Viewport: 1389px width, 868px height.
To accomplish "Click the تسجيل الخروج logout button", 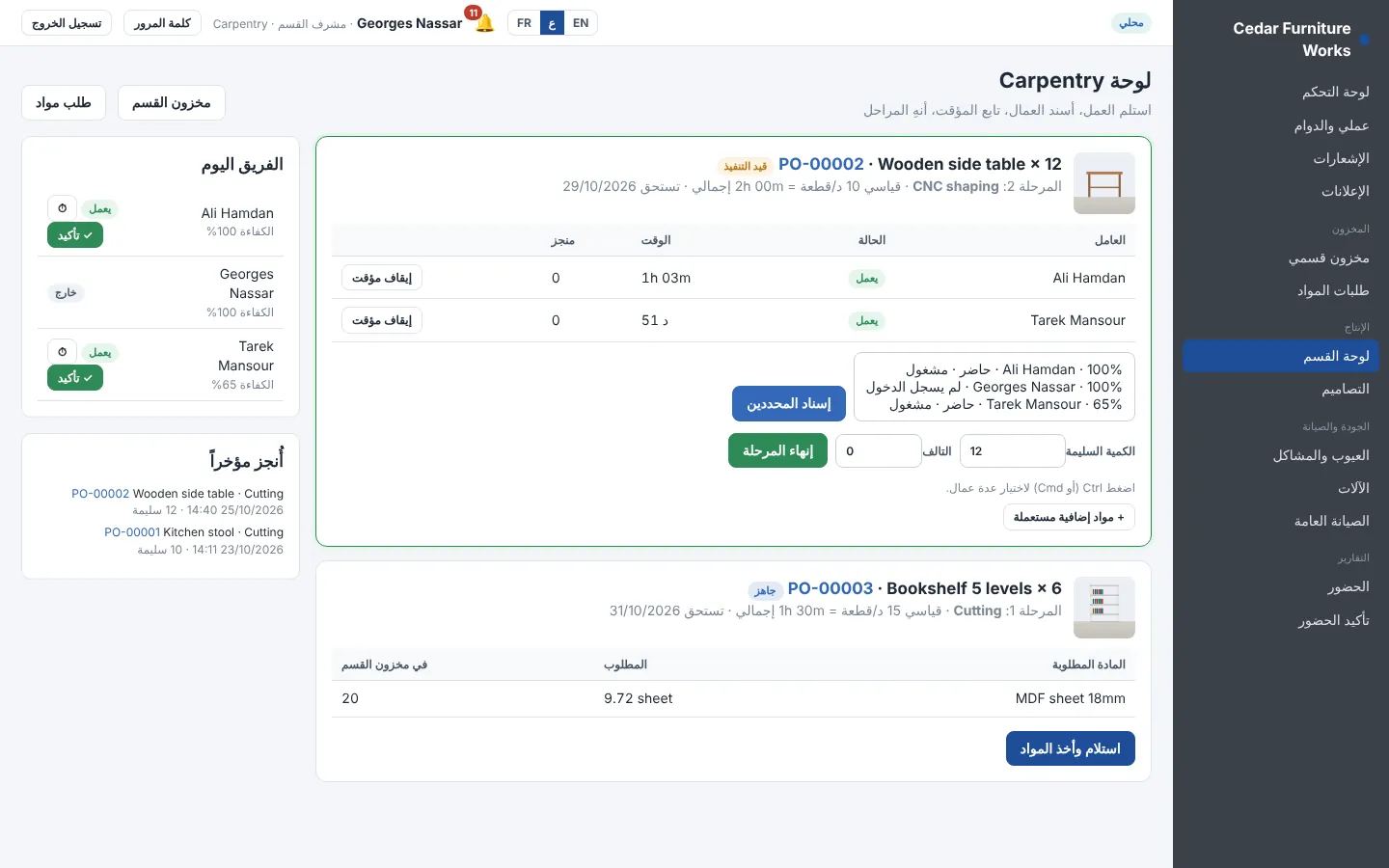I will click(x=67, y=23).
